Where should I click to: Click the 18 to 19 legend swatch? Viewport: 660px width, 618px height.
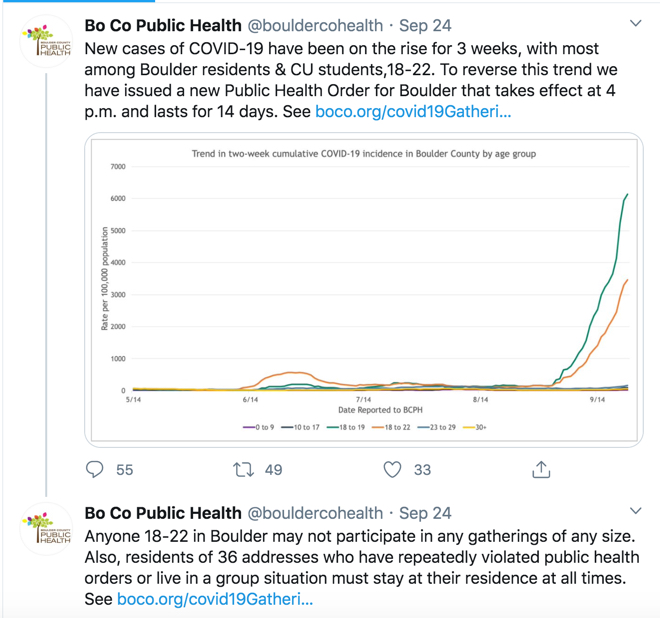(333, 427)
